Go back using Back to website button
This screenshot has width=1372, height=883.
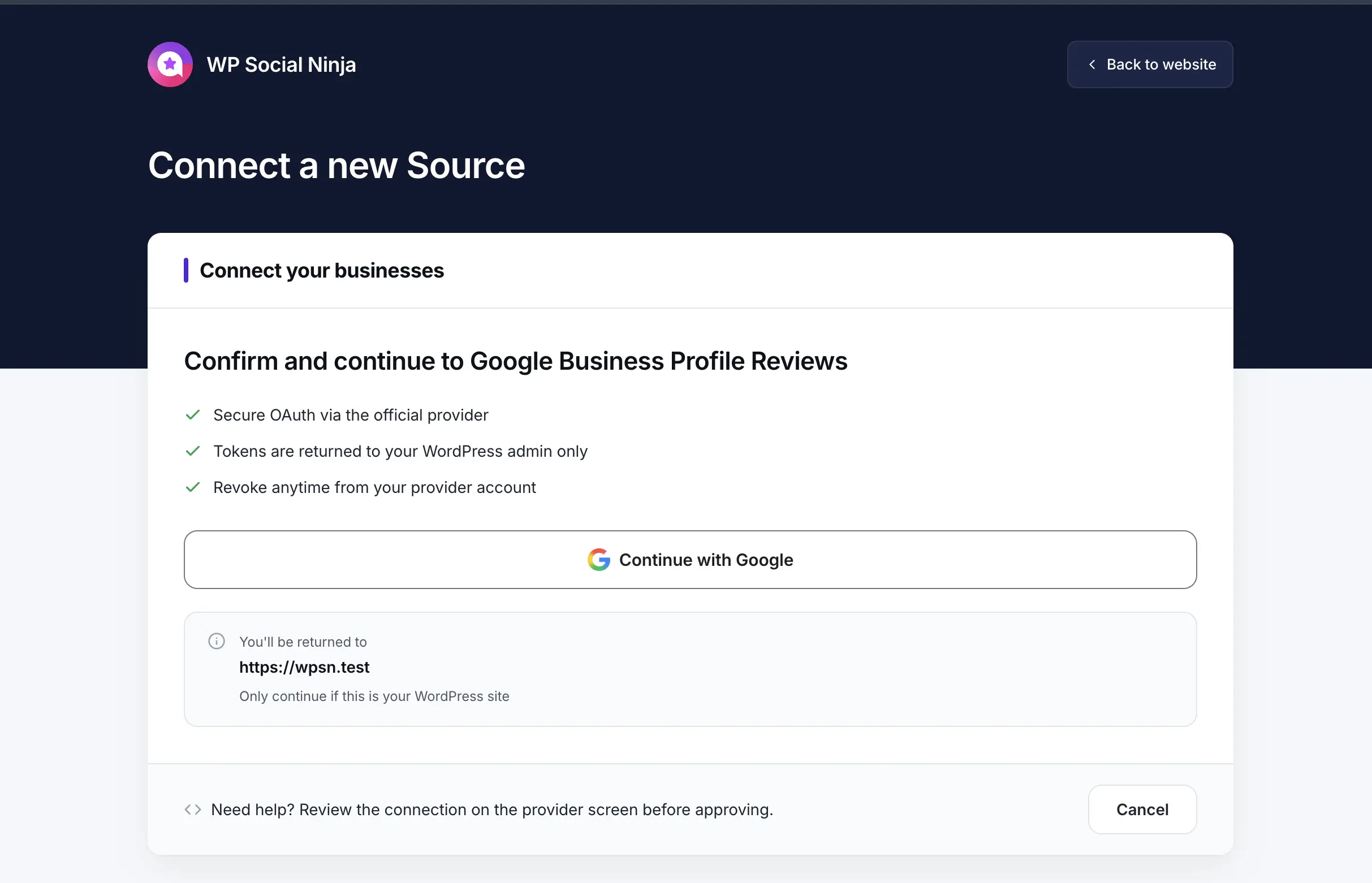click(1149, 64)
